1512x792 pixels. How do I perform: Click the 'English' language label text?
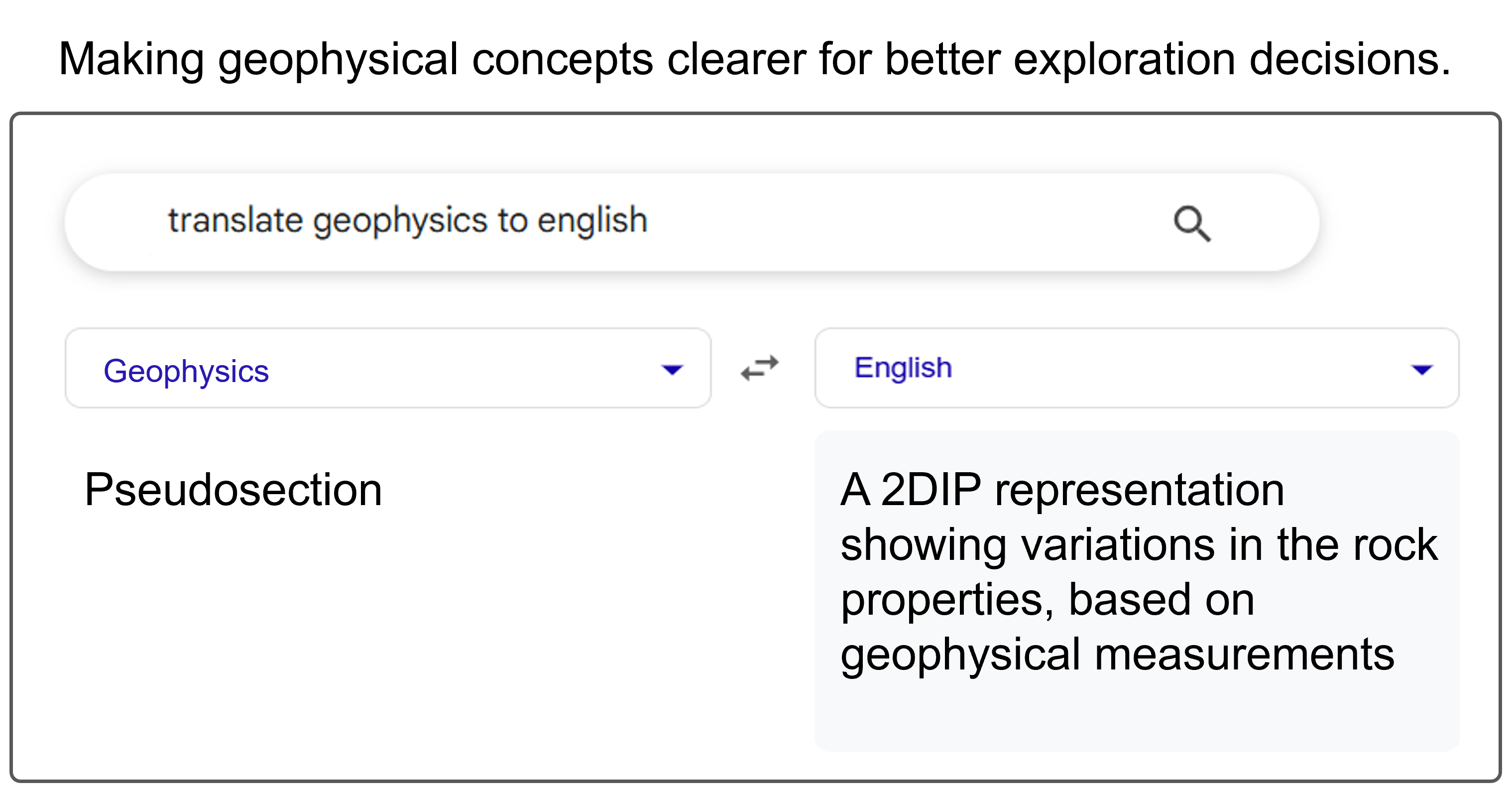(903, 368)
